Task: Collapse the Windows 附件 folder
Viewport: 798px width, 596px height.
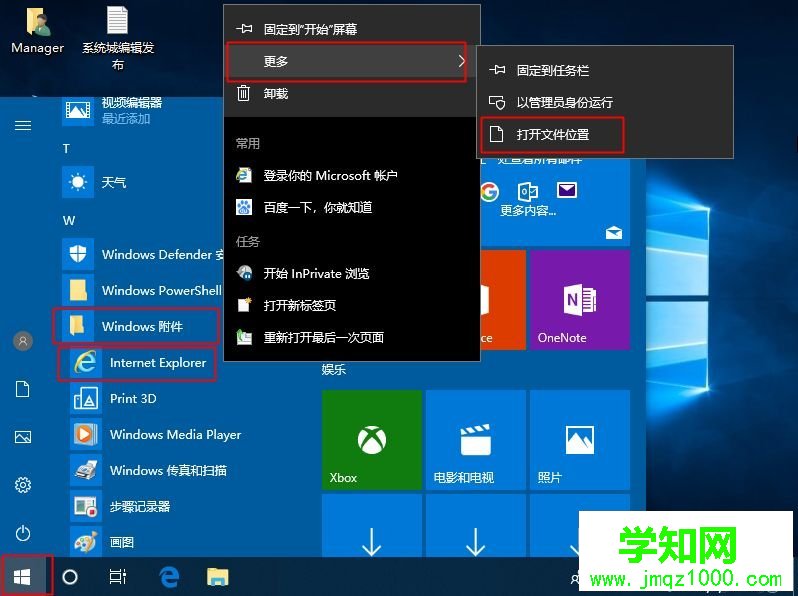Action: 136,326
